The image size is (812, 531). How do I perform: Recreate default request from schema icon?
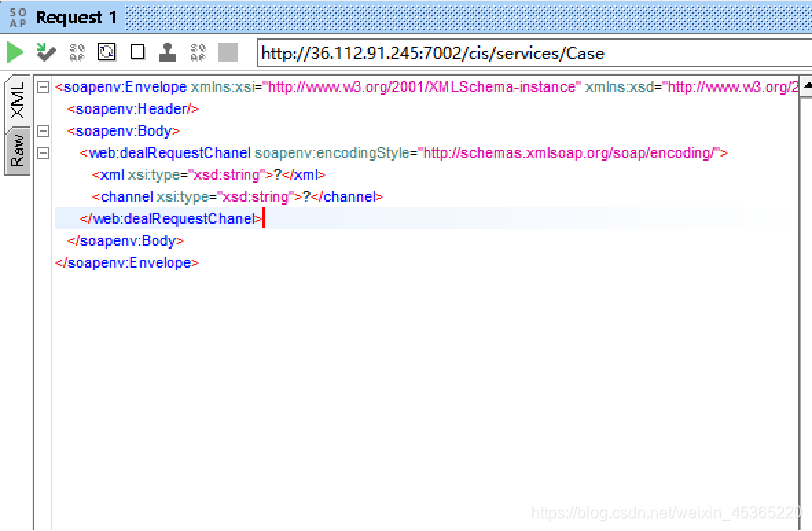coord(77,52)
